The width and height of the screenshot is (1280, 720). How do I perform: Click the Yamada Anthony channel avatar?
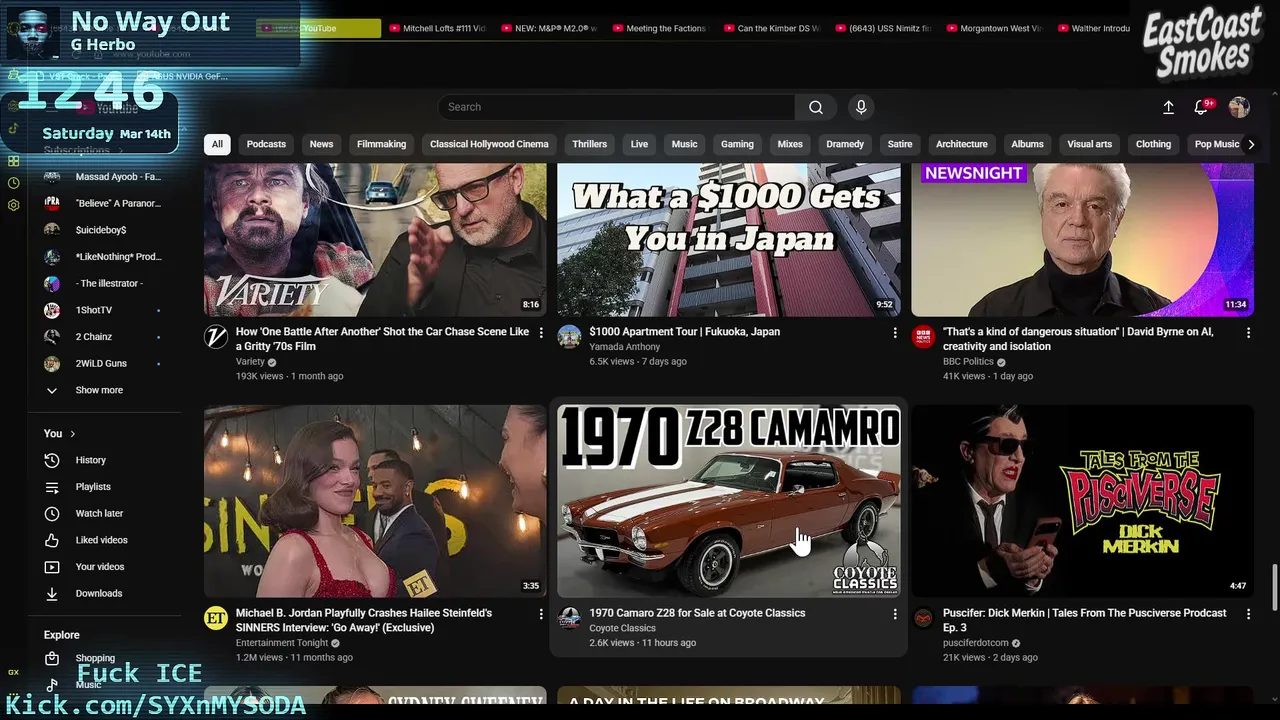coord(569,337)
